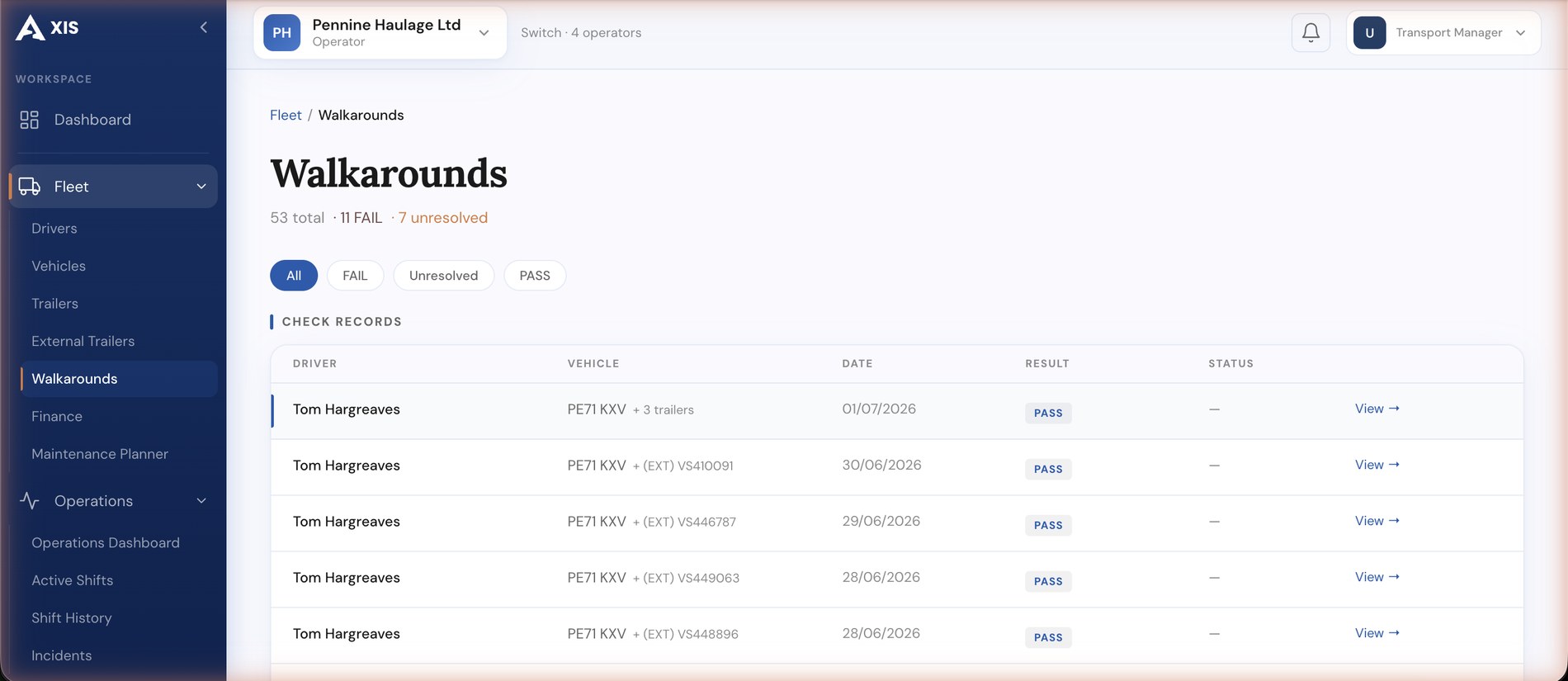Open Active Shifts in sidebar
The height and width of the screenshot is (681, 1568).
click(x=73, y=580)
